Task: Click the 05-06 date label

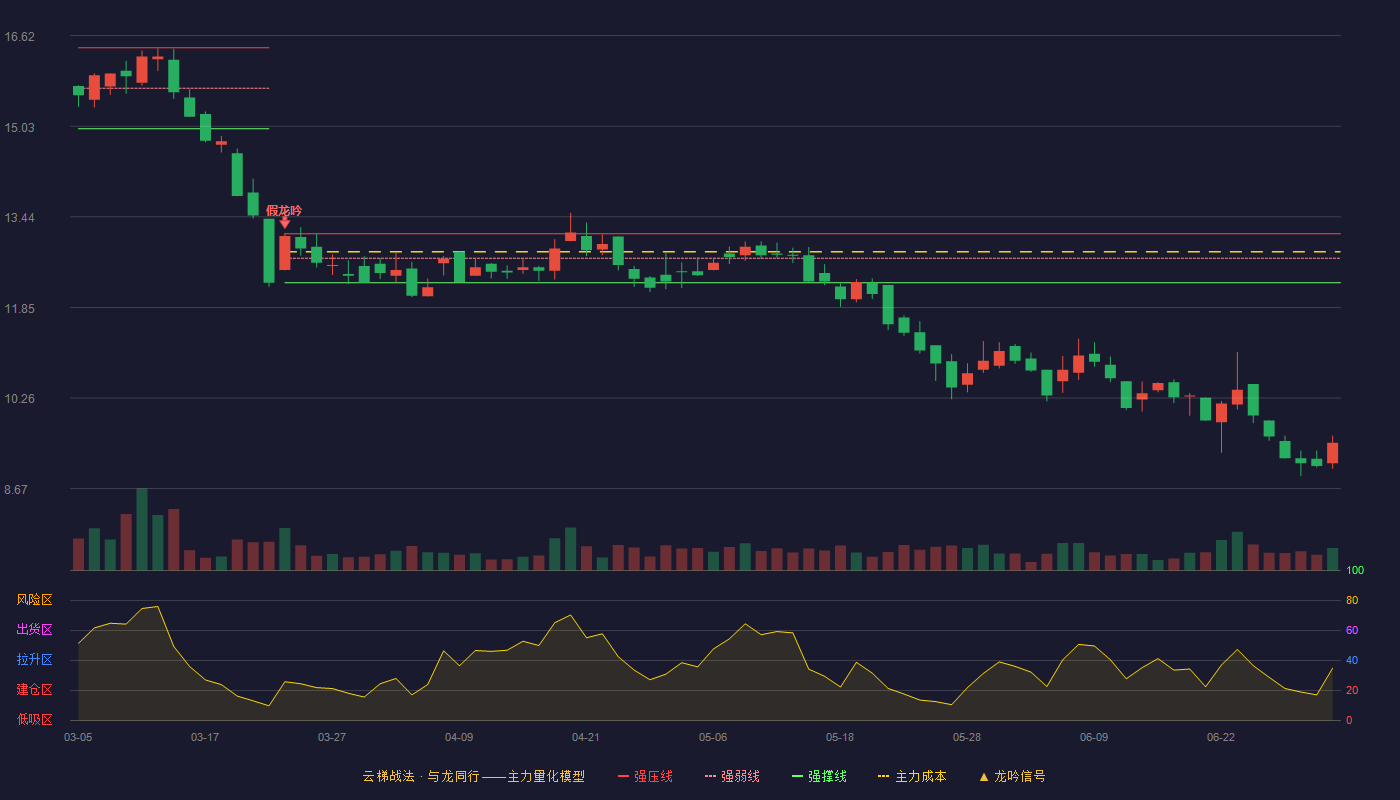Action: (x=713, y=737)
